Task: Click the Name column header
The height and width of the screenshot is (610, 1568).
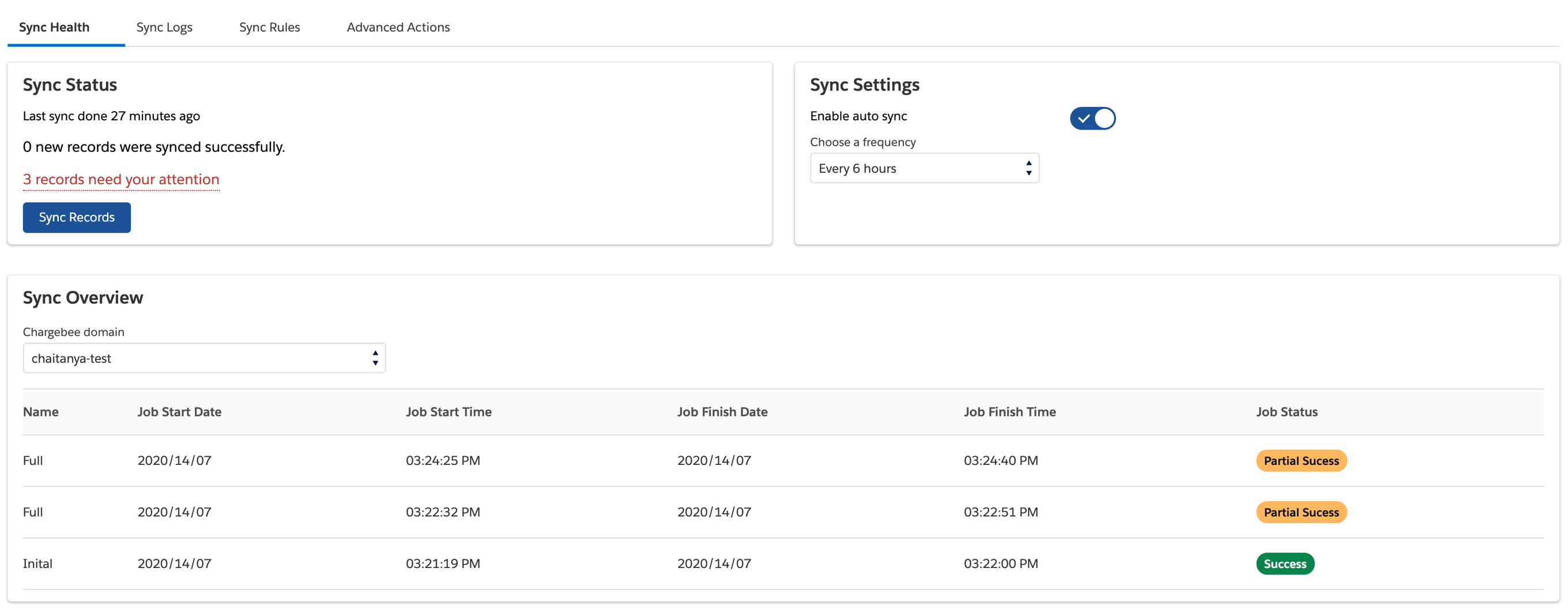Action: point(41,412)
